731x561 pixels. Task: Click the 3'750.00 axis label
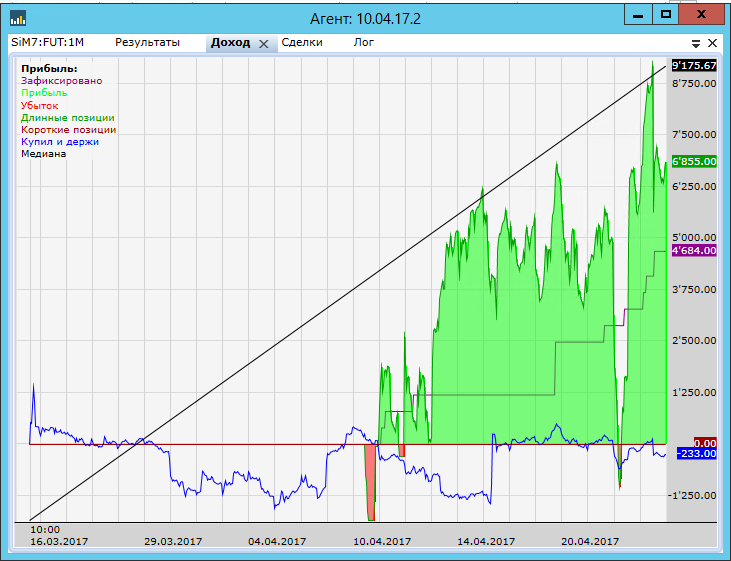pyautogui.click(x=694, y=290)
